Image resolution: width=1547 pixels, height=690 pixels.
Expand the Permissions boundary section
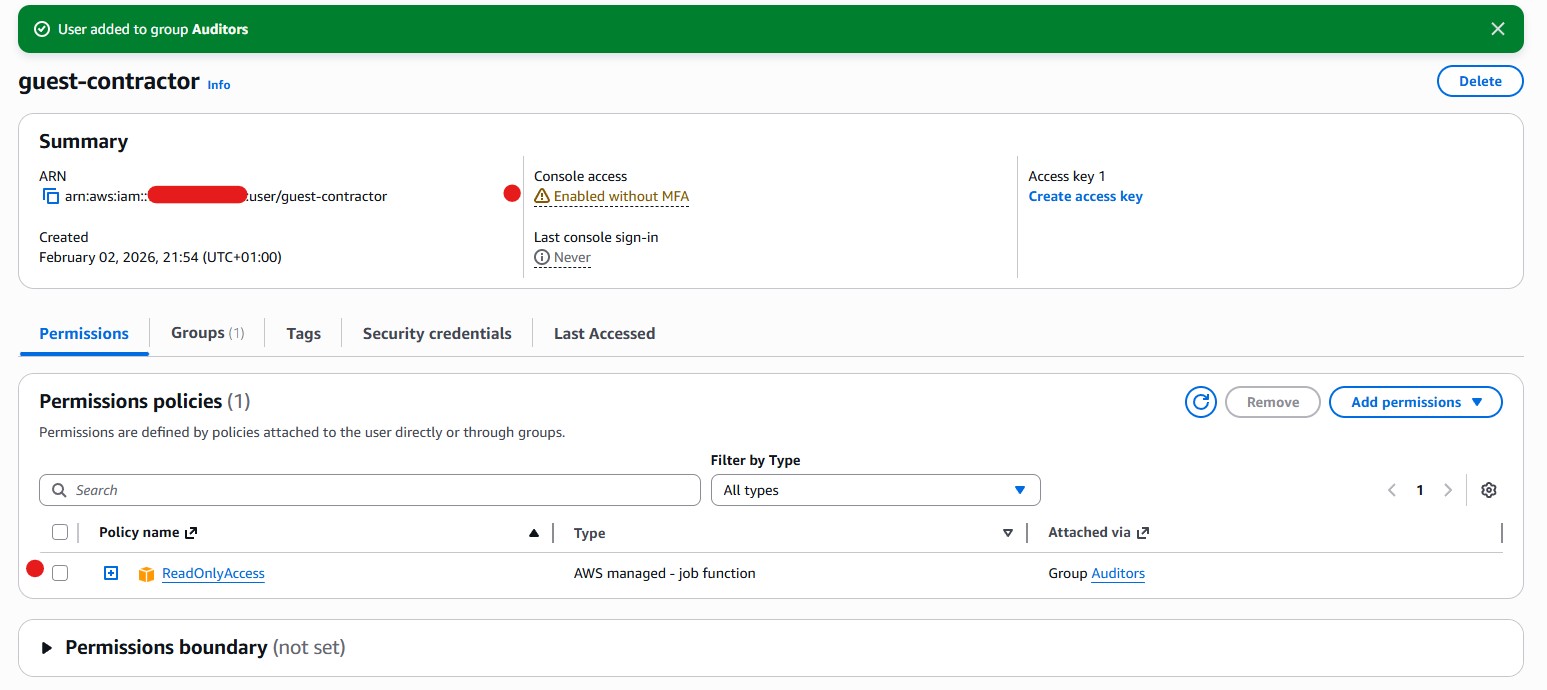click(x=47, y=648)
